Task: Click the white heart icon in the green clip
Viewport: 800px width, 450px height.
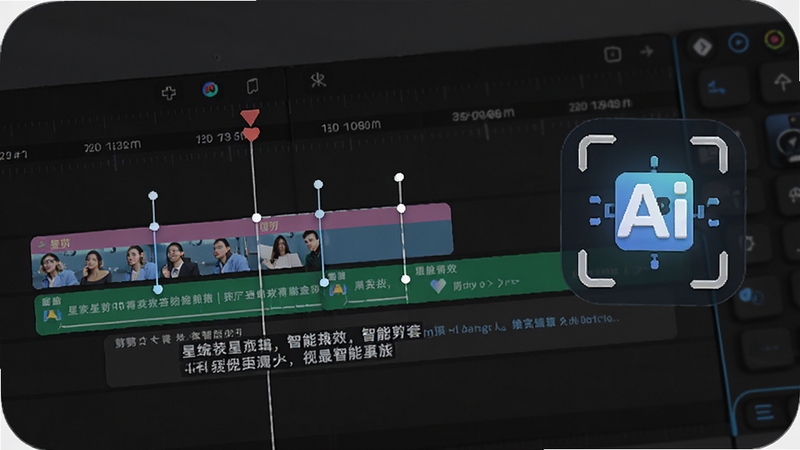Action: [438, 286]
